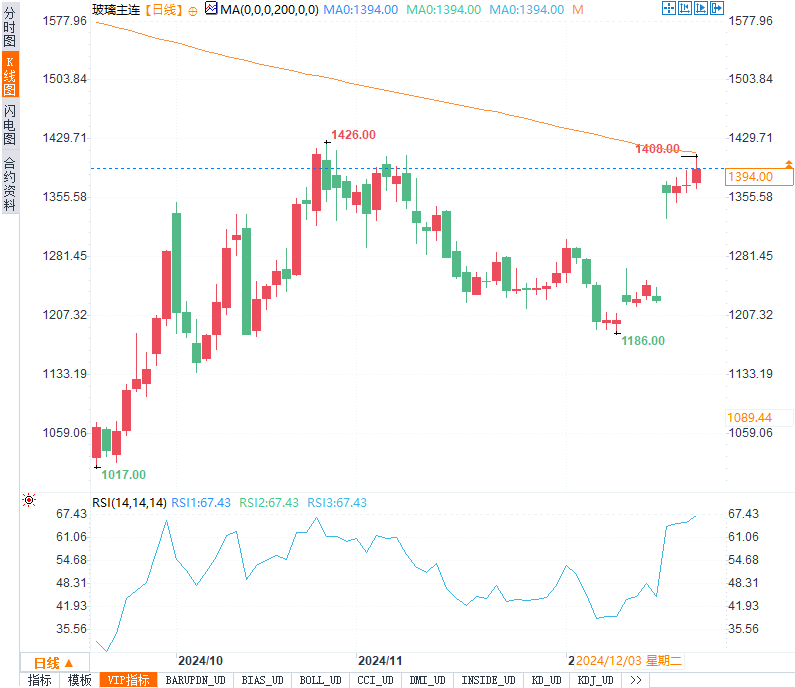Open the 闪电图 side tab
Viewport: 795px width, 688px height.
coord(10,124)
